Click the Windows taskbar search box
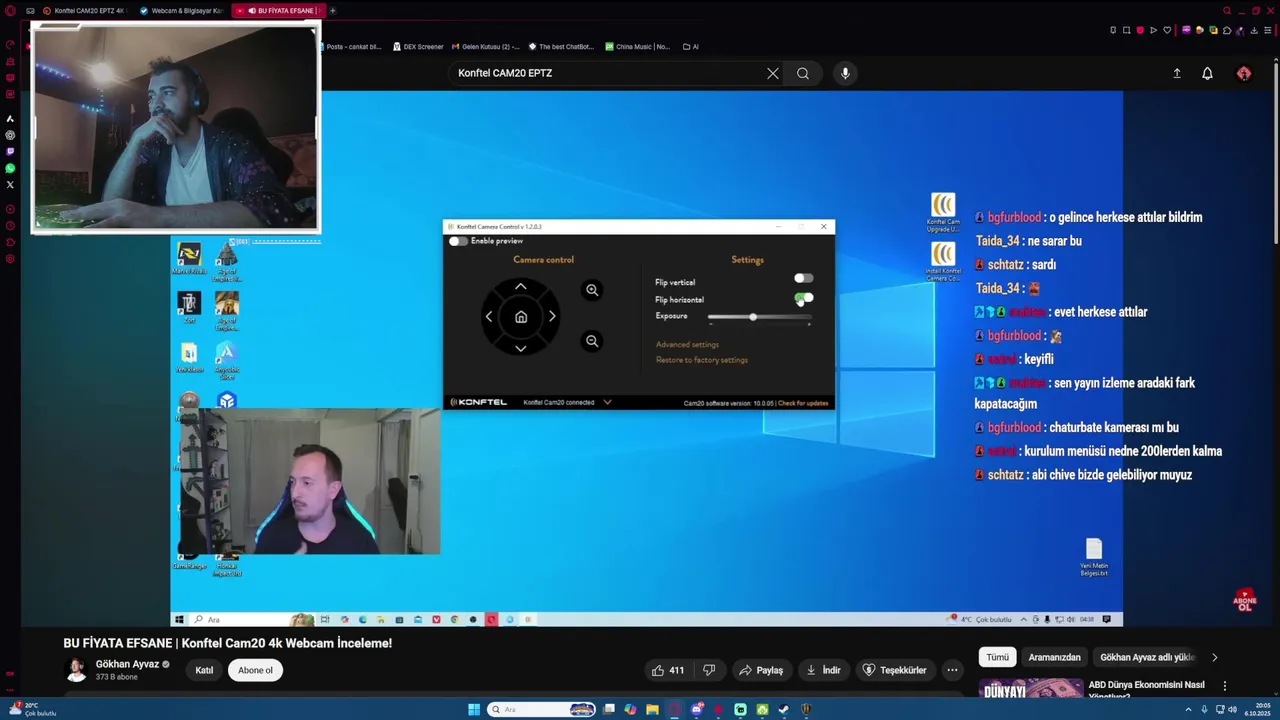This screenshot has width=1280, height=720. click(x=541, y=710)
